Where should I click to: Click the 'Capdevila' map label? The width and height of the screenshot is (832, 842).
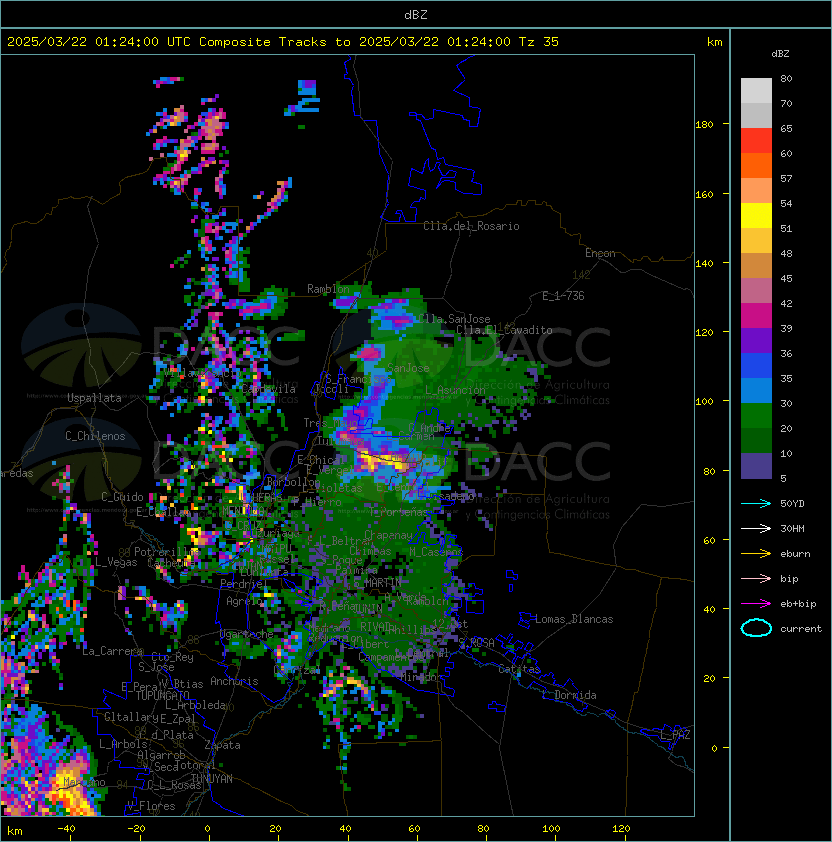[269, 389]
